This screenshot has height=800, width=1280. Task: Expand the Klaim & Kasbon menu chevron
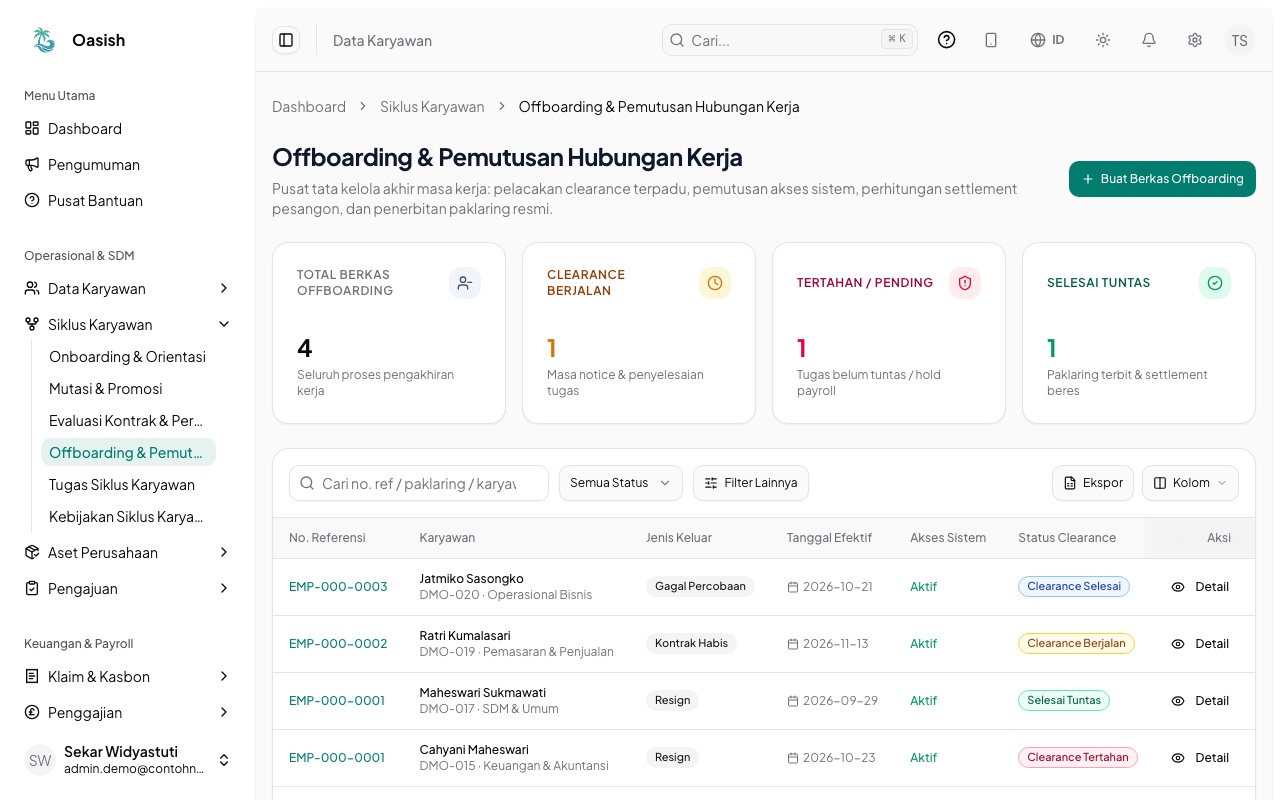pos(224,676)
